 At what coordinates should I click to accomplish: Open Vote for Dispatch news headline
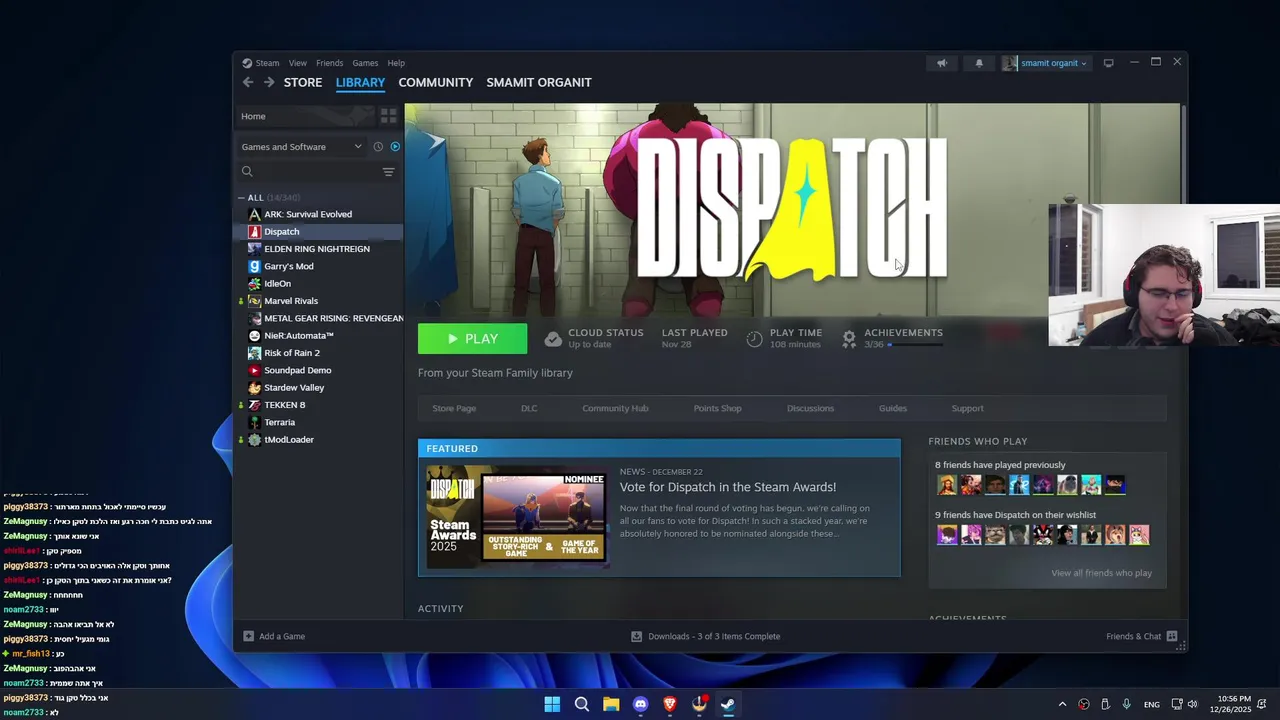coord(727,487)
